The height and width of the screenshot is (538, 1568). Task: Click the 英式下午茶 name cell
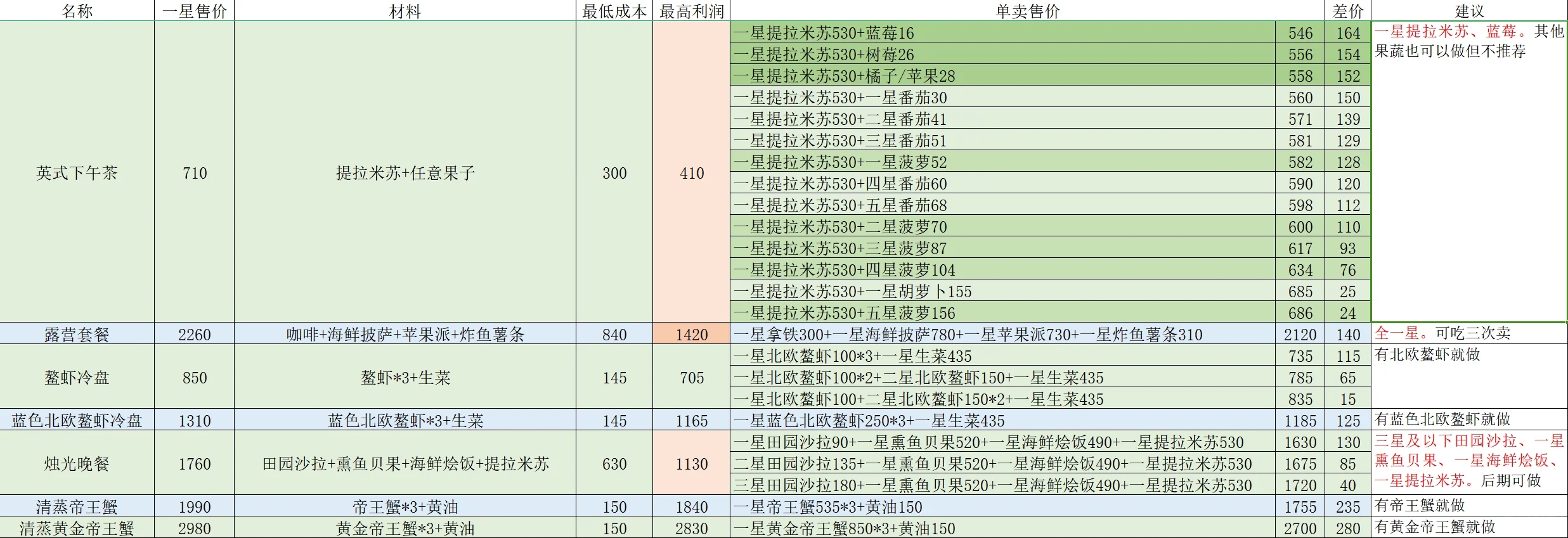coord(77,172)
